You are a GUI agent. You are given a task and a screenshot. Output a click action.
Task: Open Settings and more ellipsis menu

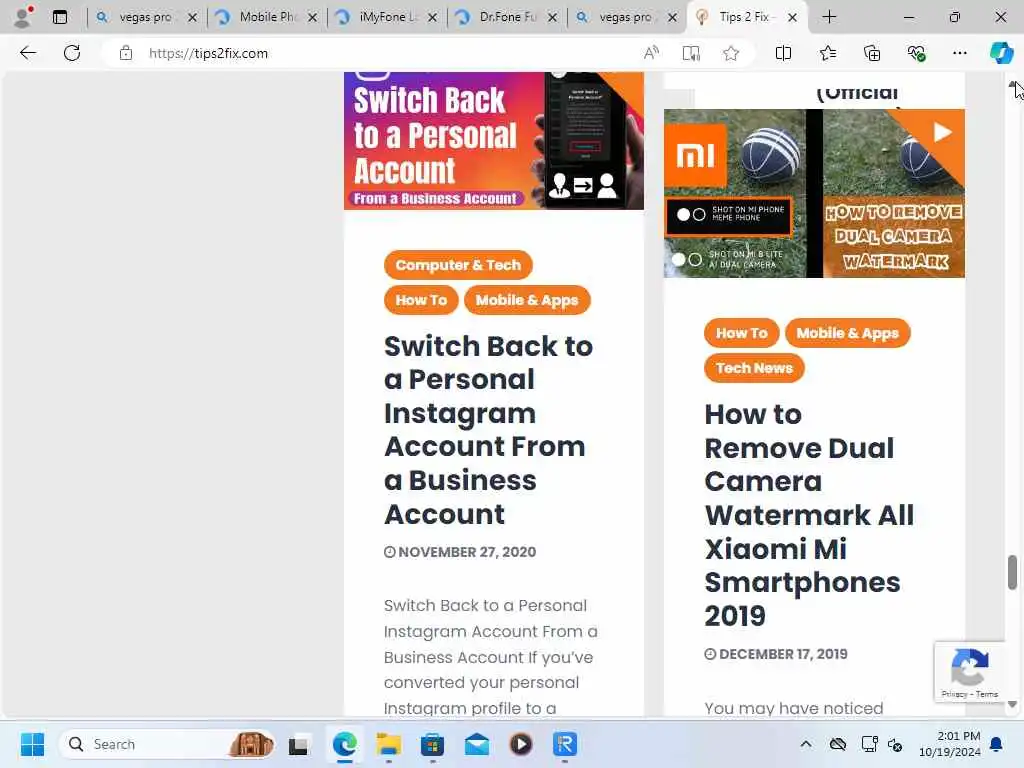tap(959, 53)
